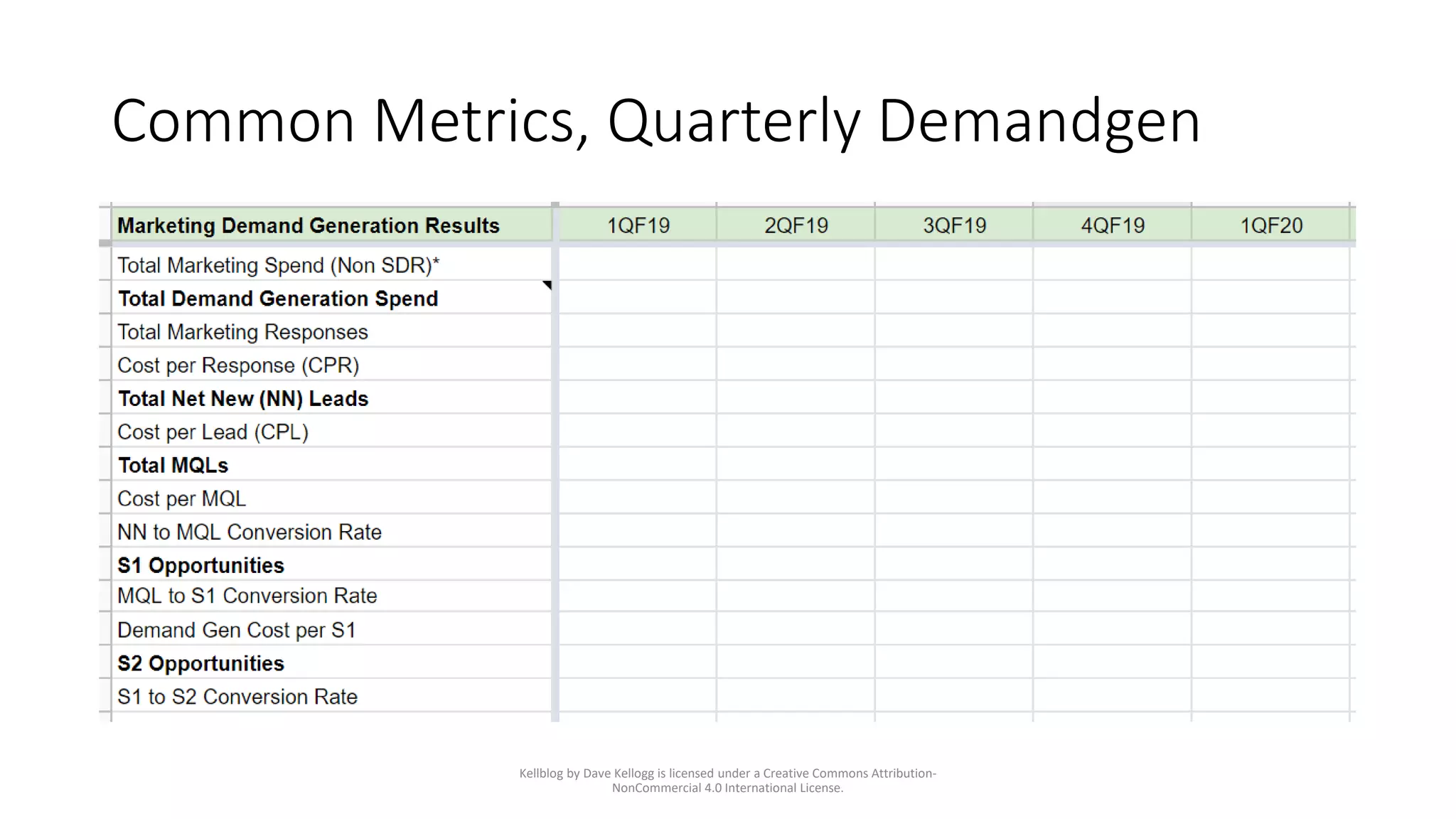This screenshot has height=819, width=1456.
Task: Click the 'Total Marketing Responses' row label
Action: [242, 332]
